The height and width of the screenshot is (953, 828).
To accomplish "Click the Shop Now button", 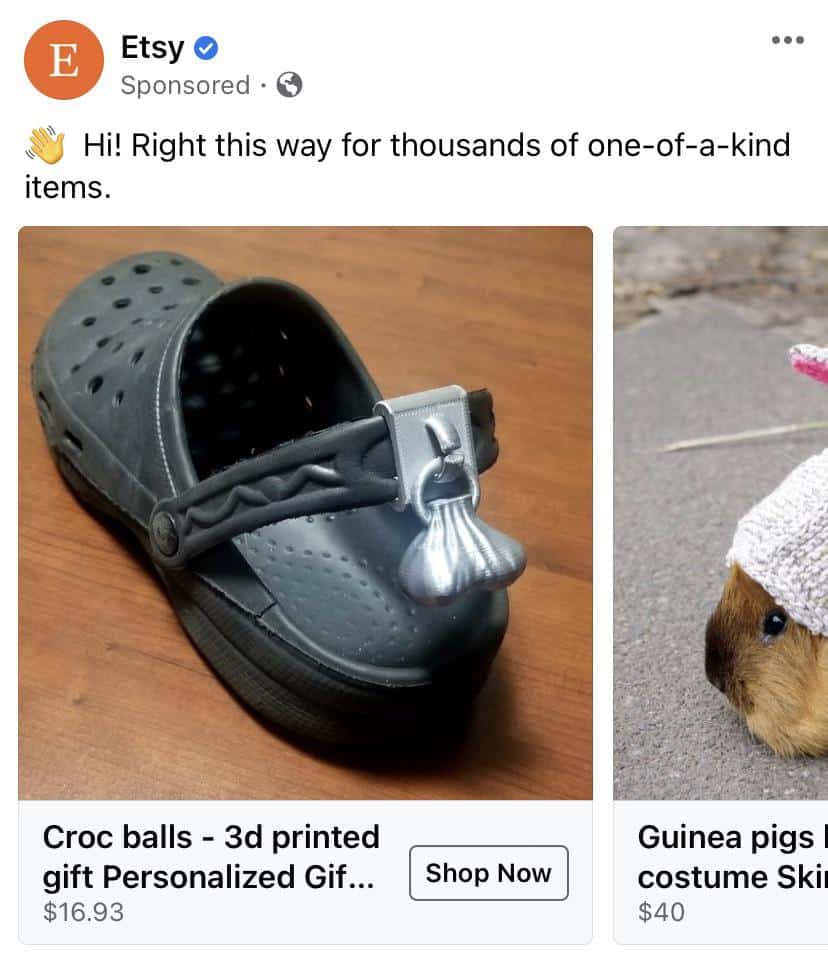I will coord(489,873).
